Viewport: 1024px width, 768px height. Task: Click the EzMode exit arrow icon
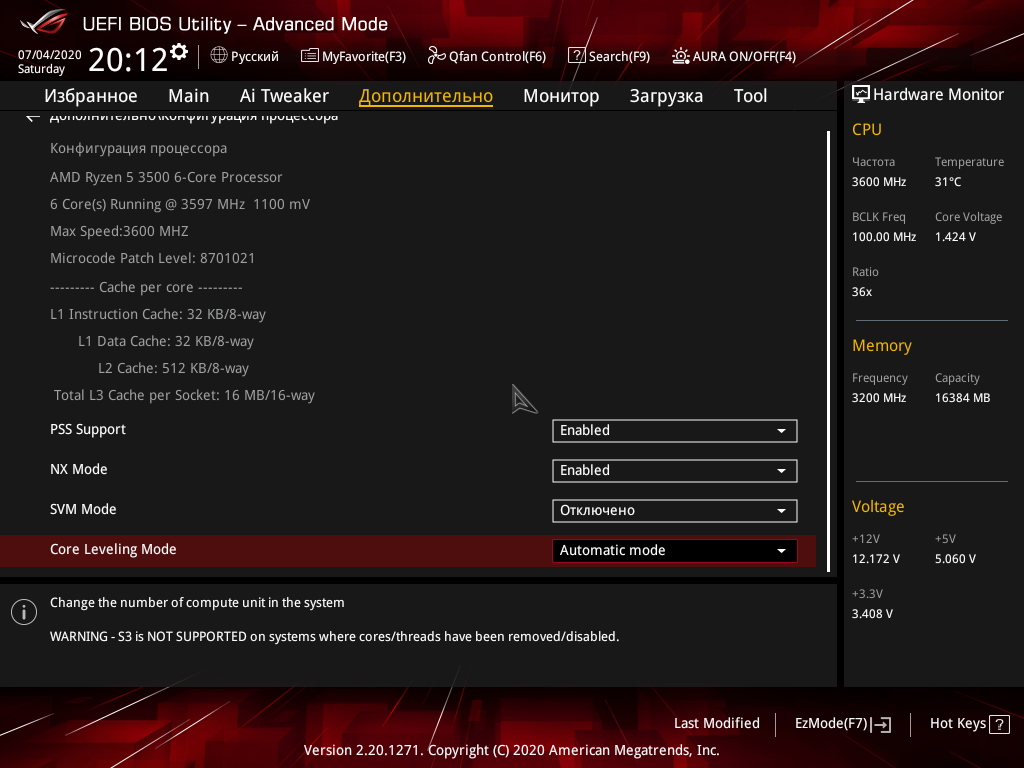tap(881, 724)
